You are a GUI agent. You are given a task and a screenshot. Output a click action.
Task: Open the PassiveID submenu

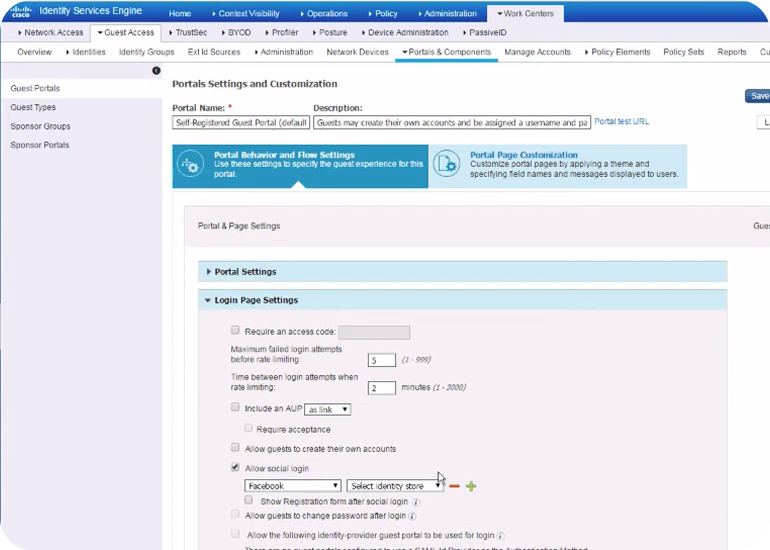[x=484, y=32]
